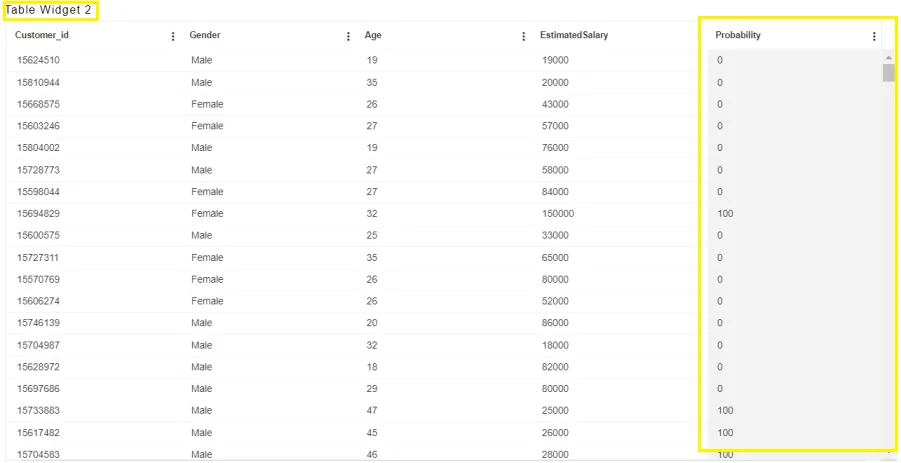Sort by the Customer_id column header

click(x=42, y=35)
